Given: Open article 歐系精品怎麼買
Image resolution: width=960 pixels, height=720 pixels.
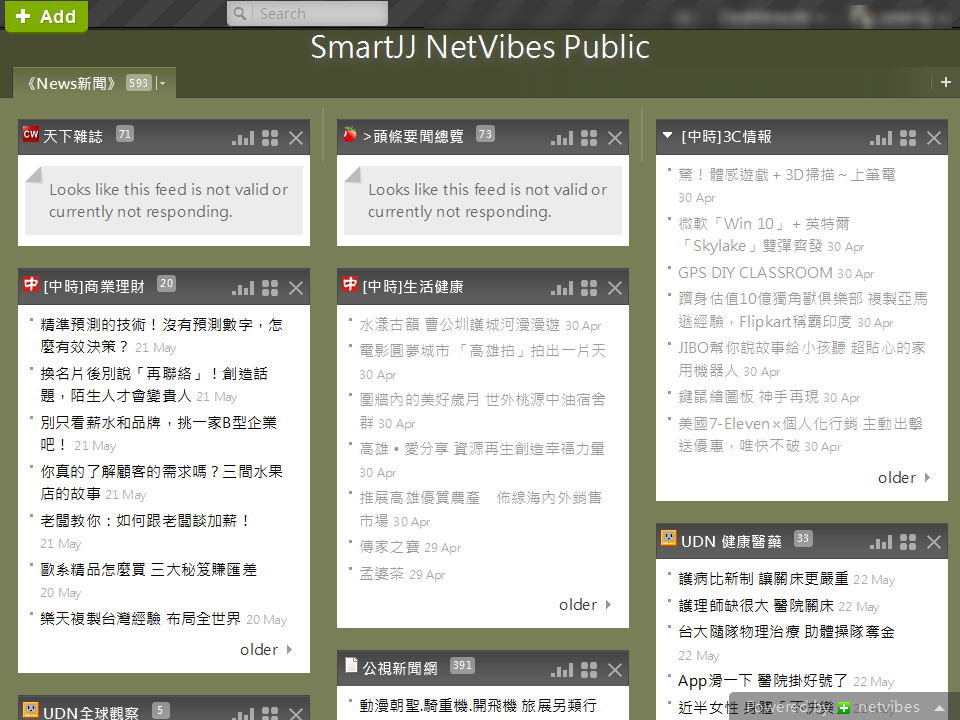Looking at the screenshot, I should pyautogui.click(x=148, y=570).
